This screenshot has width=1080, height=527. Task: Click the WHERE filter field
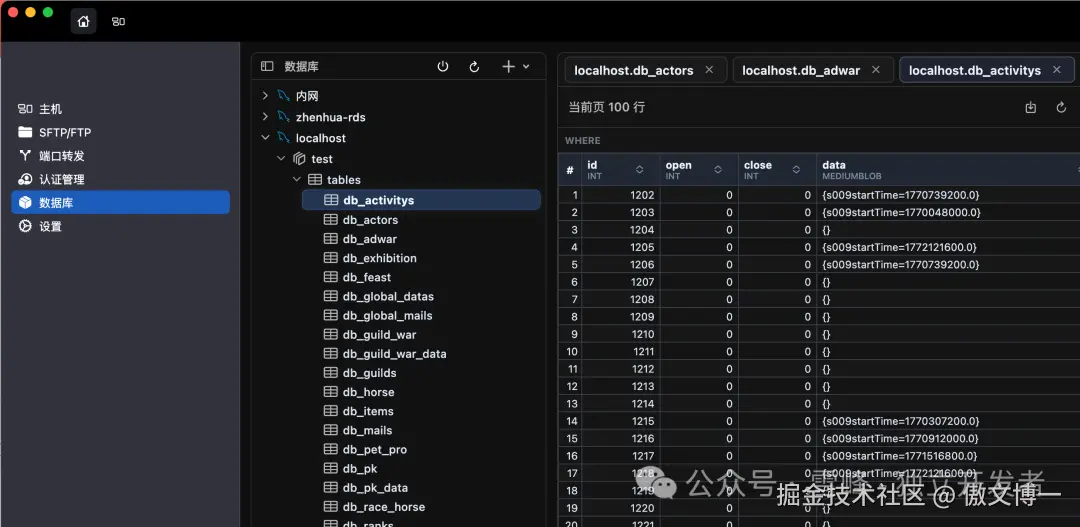818,141
